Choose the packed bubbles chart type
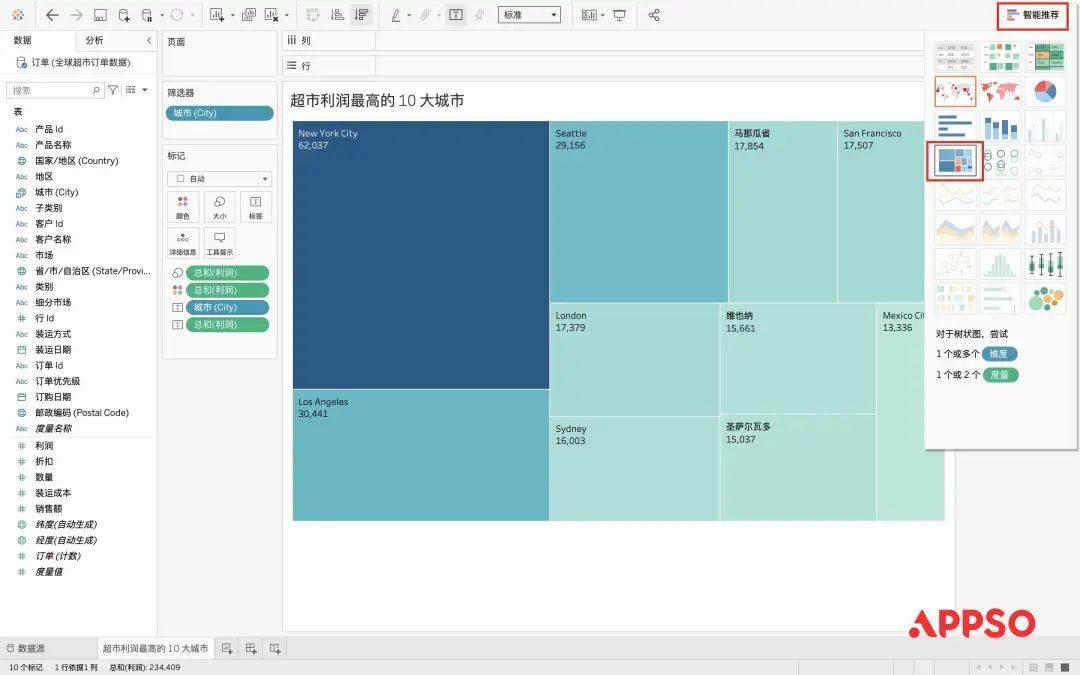Screen dimensions: 1080x675 (x=1044, y=298)
